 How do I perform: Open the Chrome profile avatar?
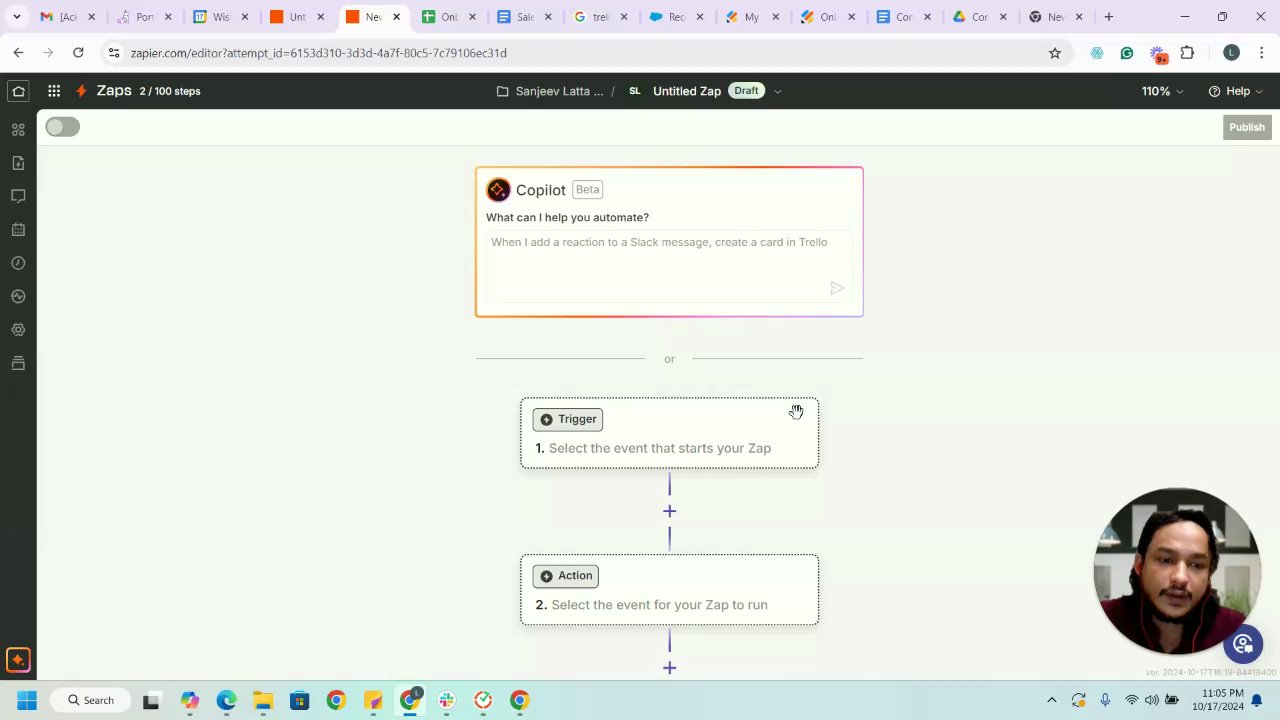click(x=1231, y=53)
